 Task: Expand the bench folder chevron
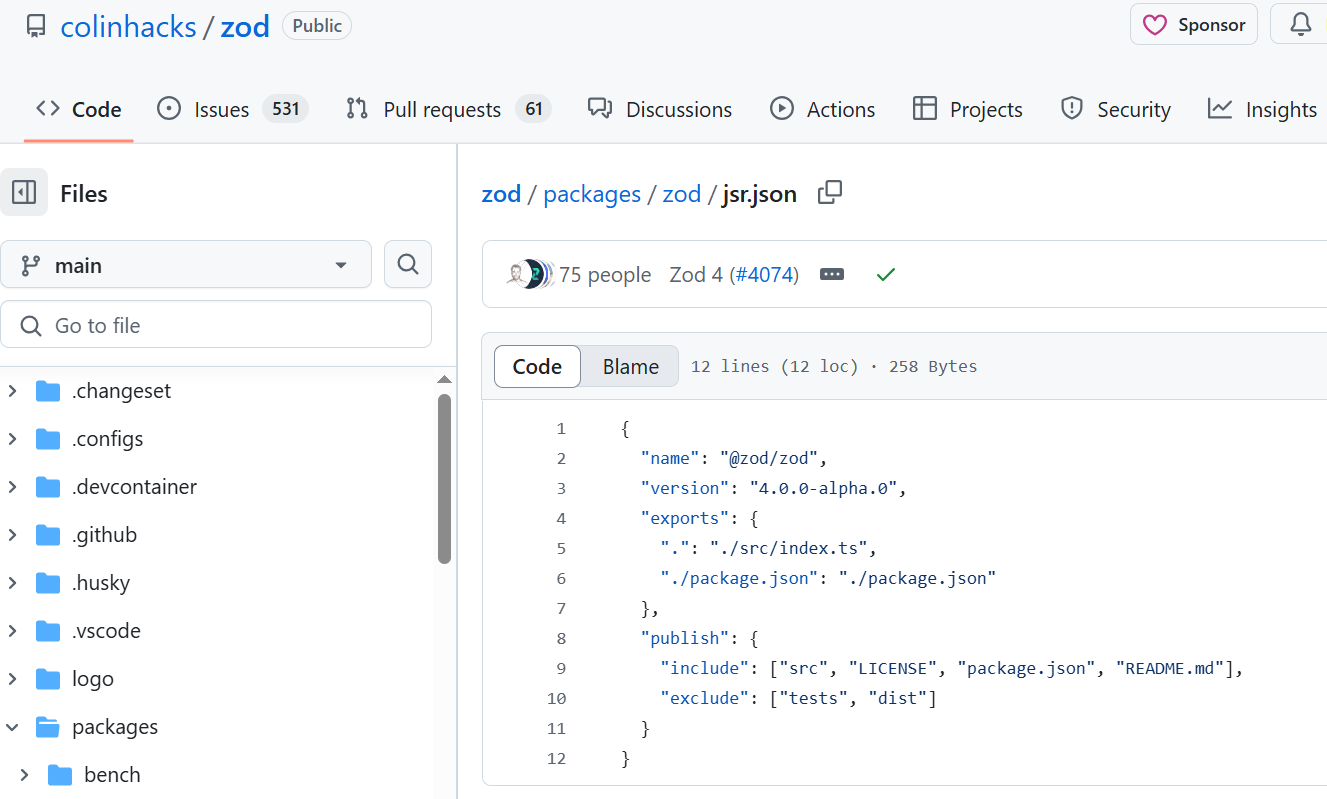24,775
